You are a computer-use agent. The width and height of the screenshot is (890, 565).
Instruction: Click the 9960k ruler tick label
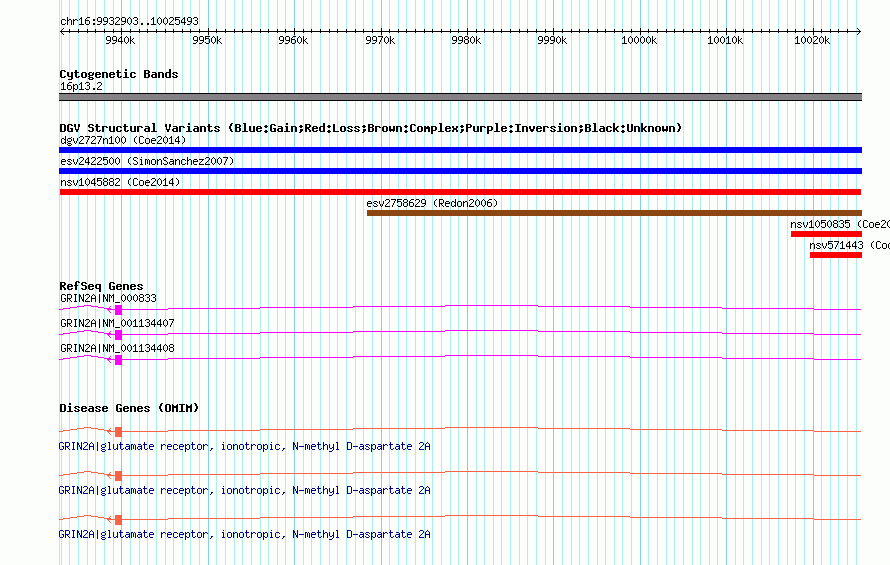(293, 40)
